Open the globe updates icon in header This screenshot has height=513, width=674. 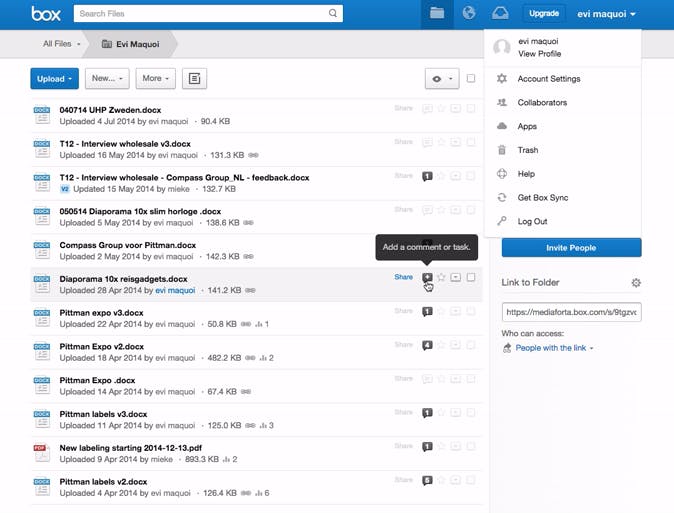coord(469,13)
